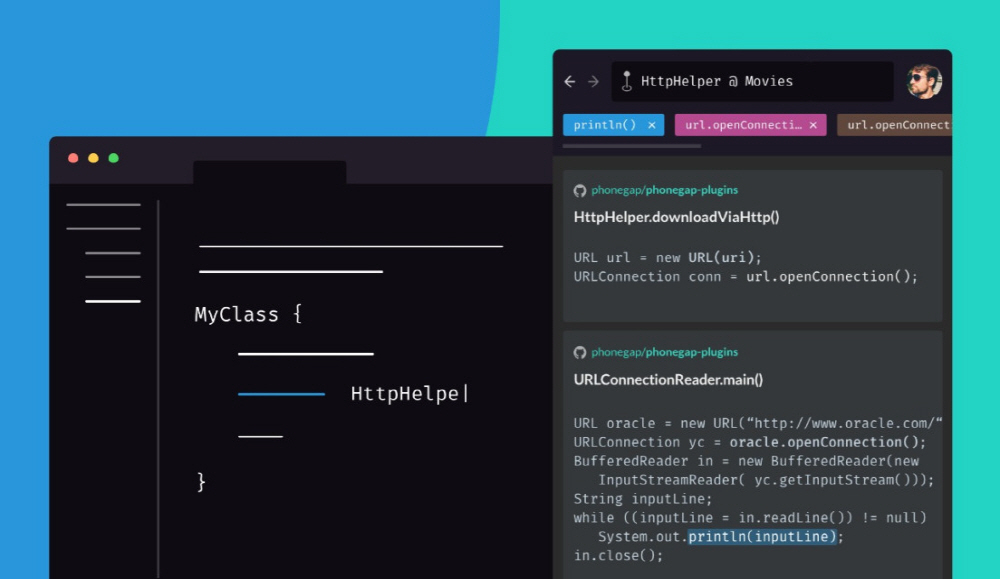Screen dimensions: 1000x579
Task: Select the brown url.openConnect tag
Action: (x=897, y=125)
